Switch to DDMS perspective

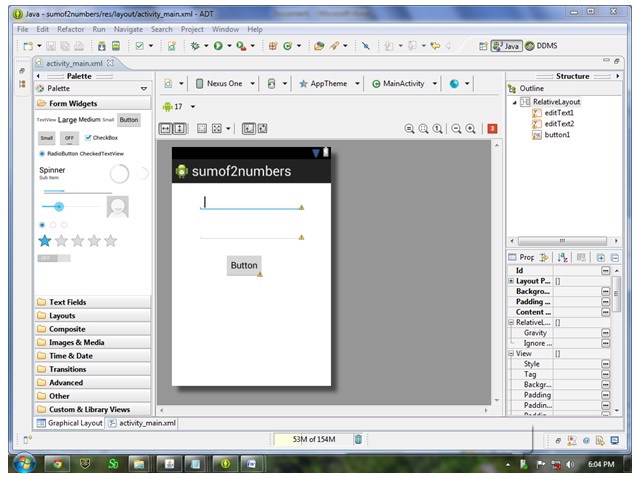(x=541, y=46)
